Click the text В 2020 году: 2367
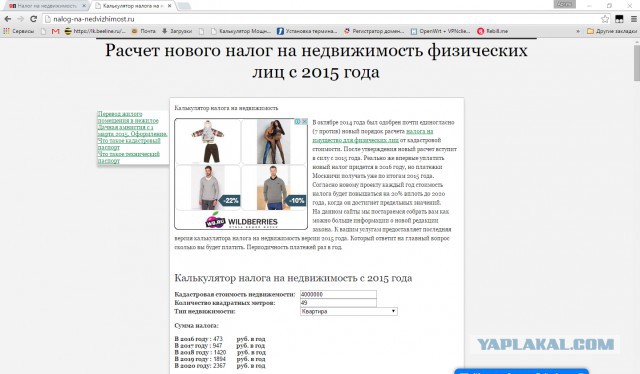This screenshot has width=640, height=374. (200, 366)
